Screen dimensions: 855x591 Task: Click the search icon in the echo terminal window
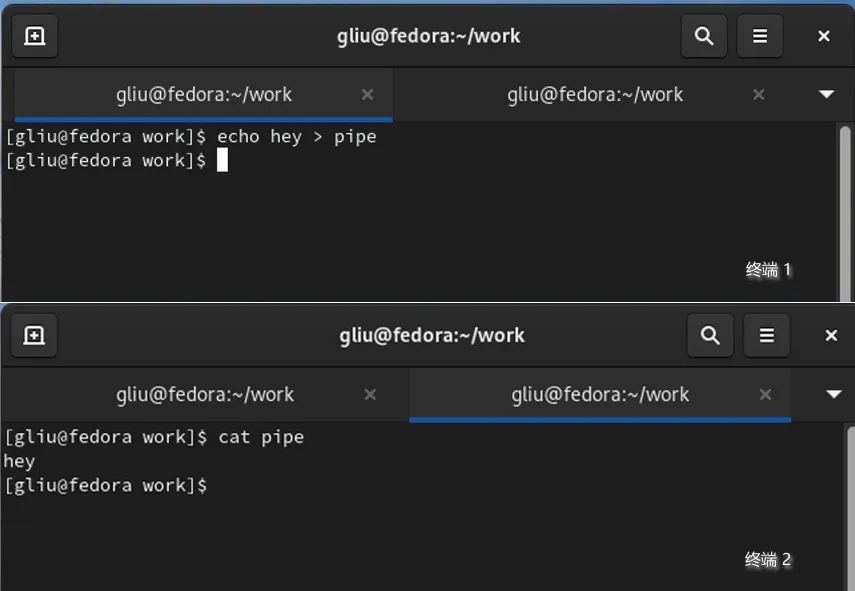point(704,37)
